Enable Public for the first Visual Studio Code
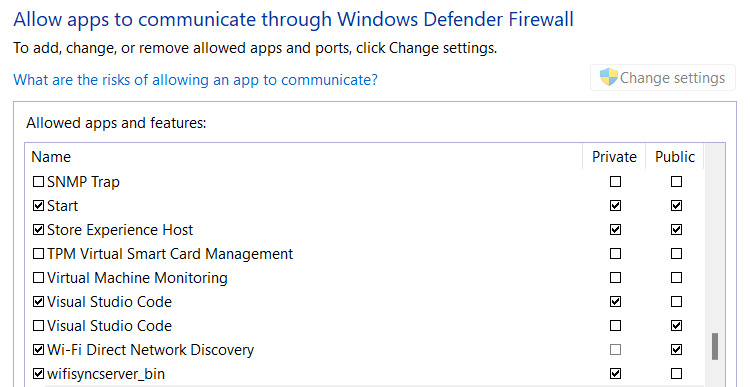This screenshot has height=387, width=750. coord(676,301)
